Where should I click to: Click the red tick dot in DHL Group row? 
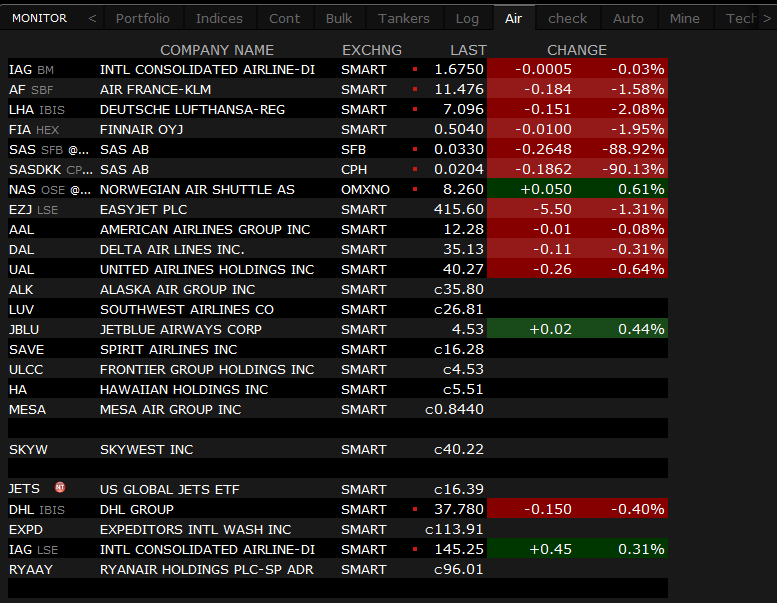(x=415, y=509)
